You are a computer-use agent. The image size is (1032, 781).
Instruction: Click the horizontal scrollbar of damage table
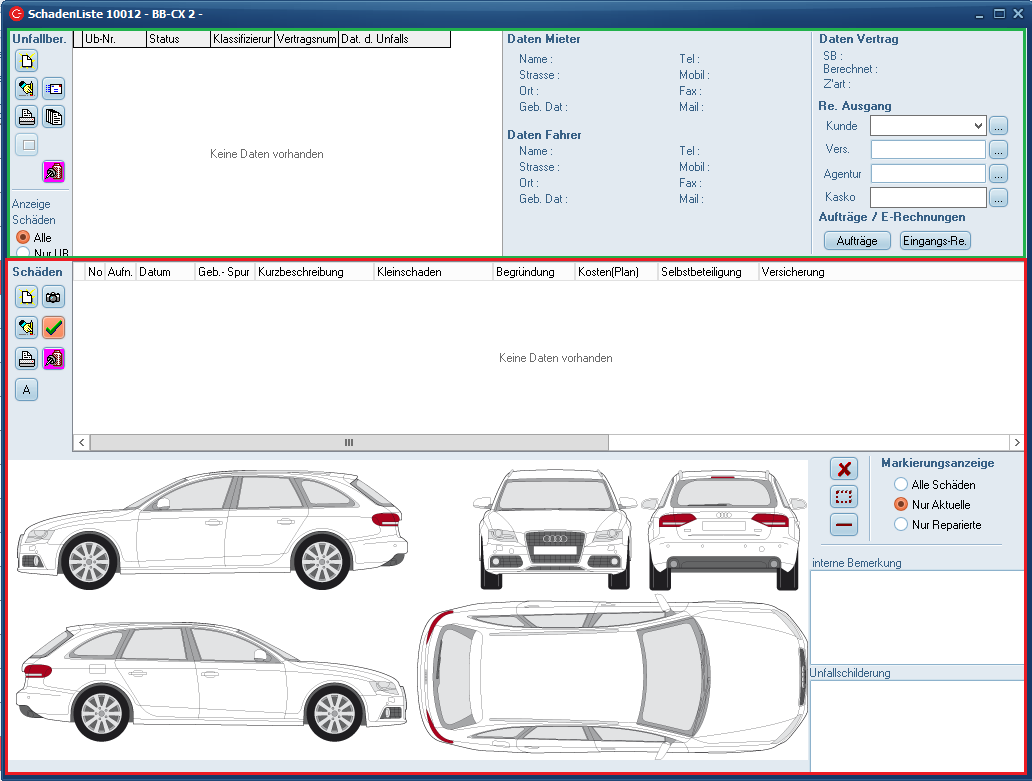pos(349,442)
